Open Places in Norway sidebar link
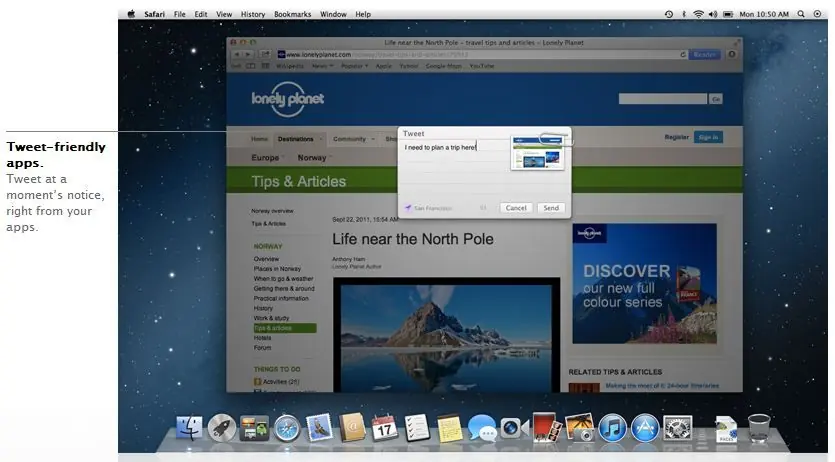 [x=277, y=269]
